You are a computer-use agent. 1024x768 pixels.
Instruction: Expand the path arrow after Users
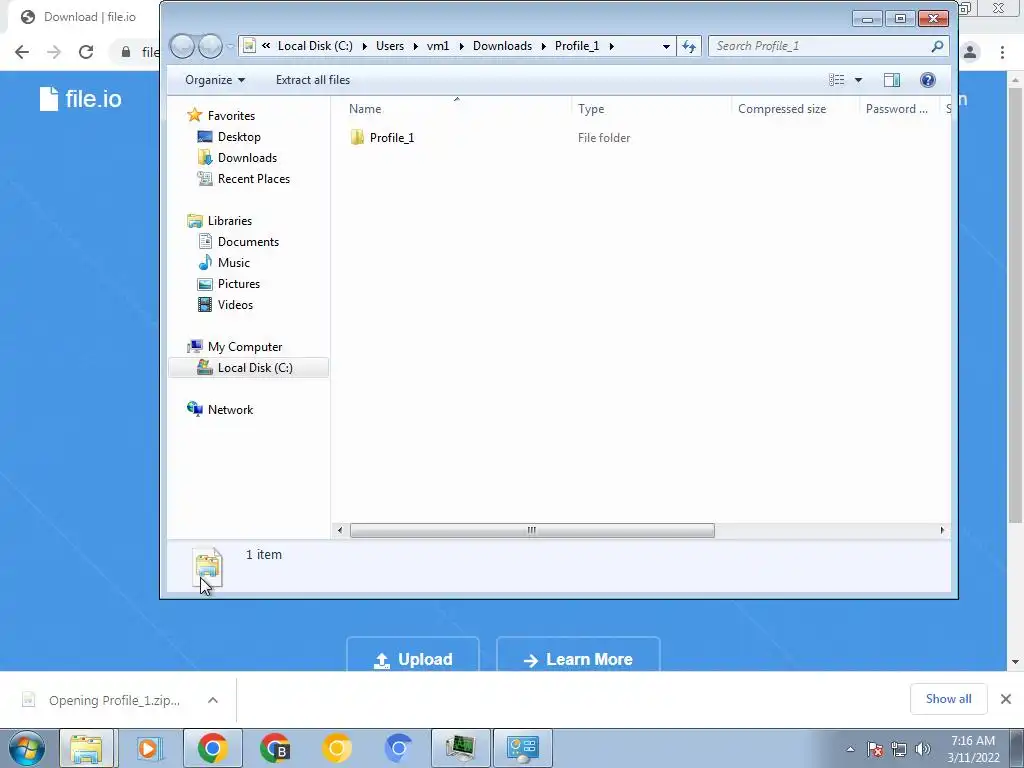pyautogui.click(x=415, y=46)
